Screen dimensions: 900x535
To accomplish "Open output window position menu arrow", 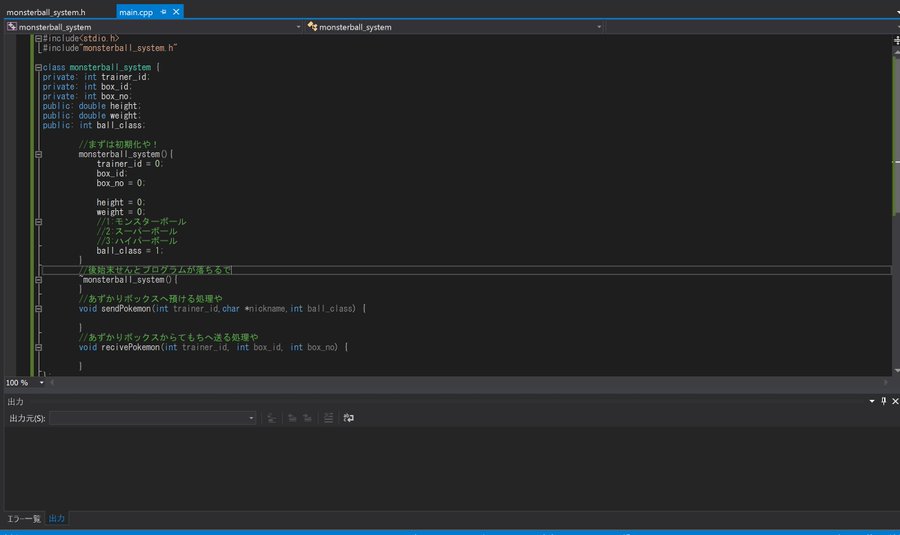I will point(871,401).
